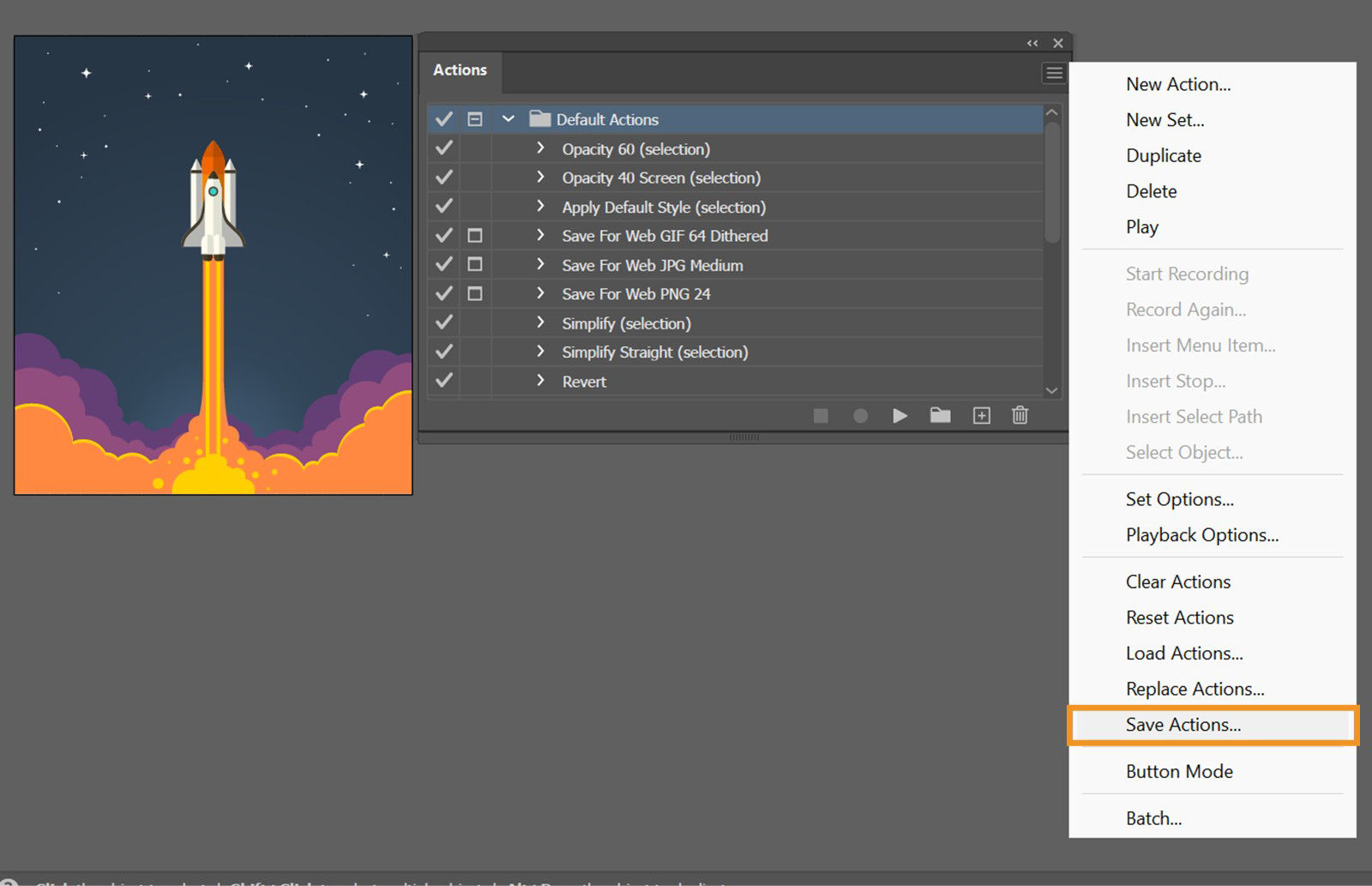
Task: Click the Create new action icon
Action: [980, 415]
